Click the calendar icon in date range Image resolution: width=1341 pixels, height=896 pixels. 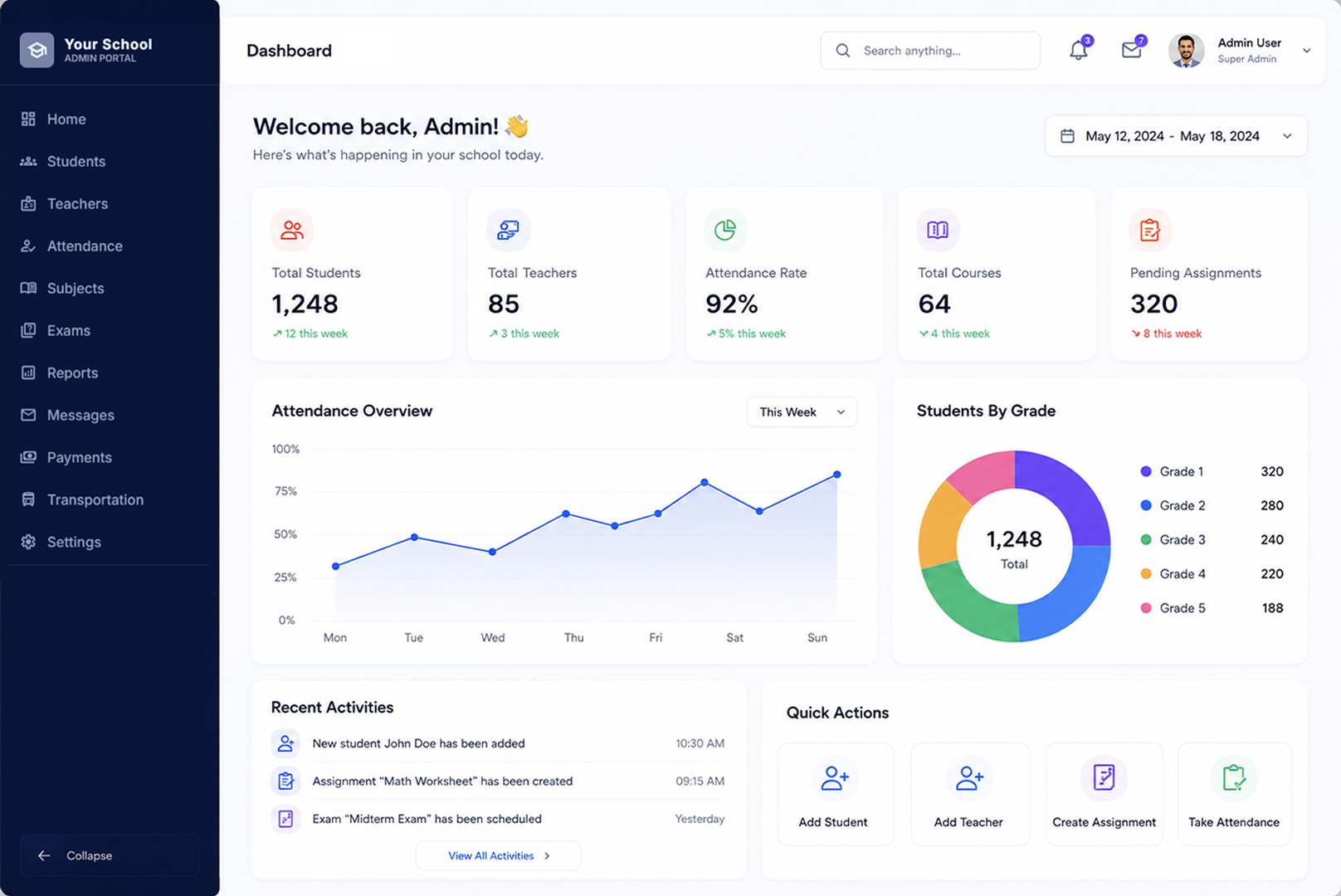coord(1067,136)
